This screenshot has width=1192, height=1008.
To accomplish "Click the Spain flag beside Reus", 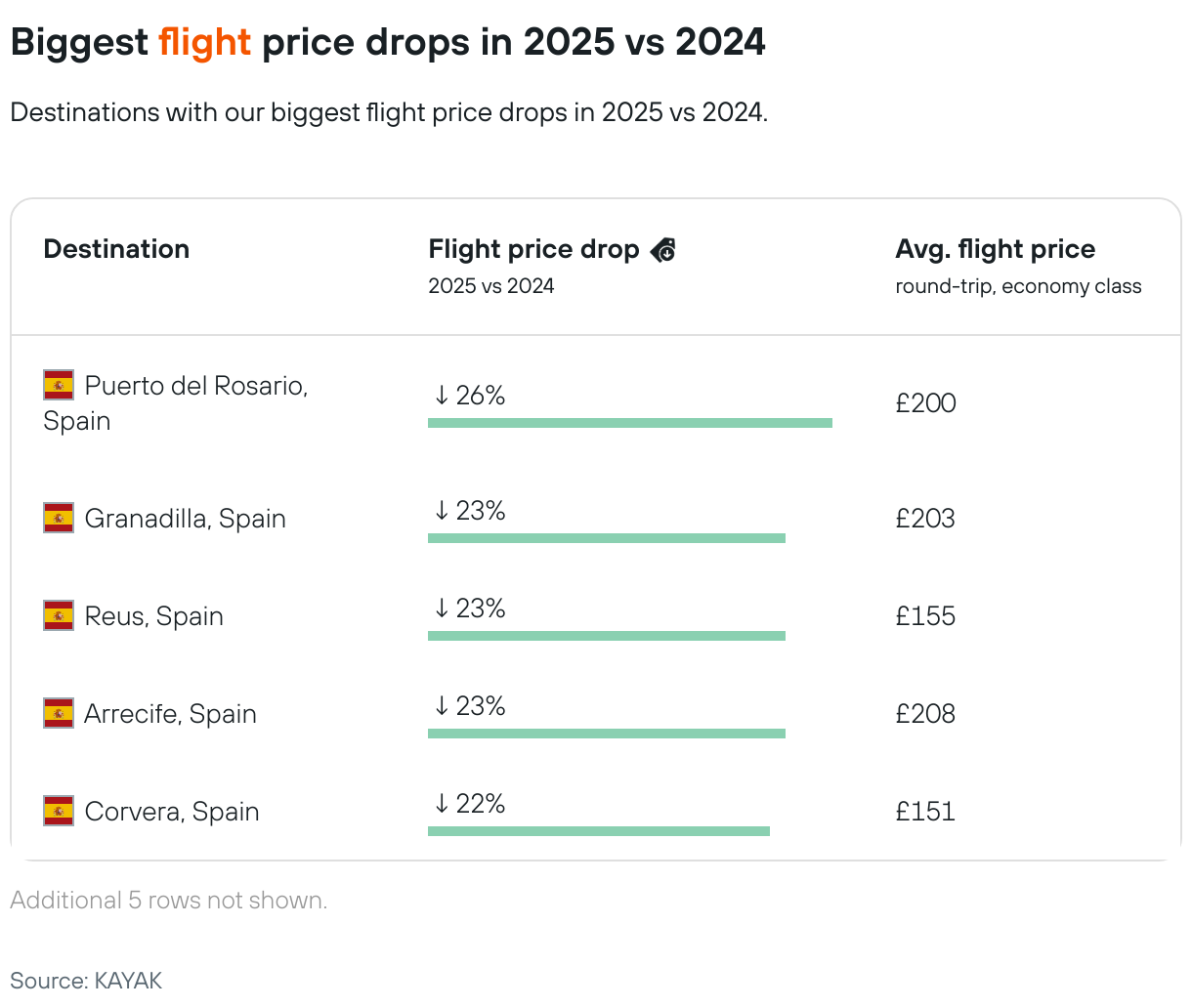I will tap(59, 615).
